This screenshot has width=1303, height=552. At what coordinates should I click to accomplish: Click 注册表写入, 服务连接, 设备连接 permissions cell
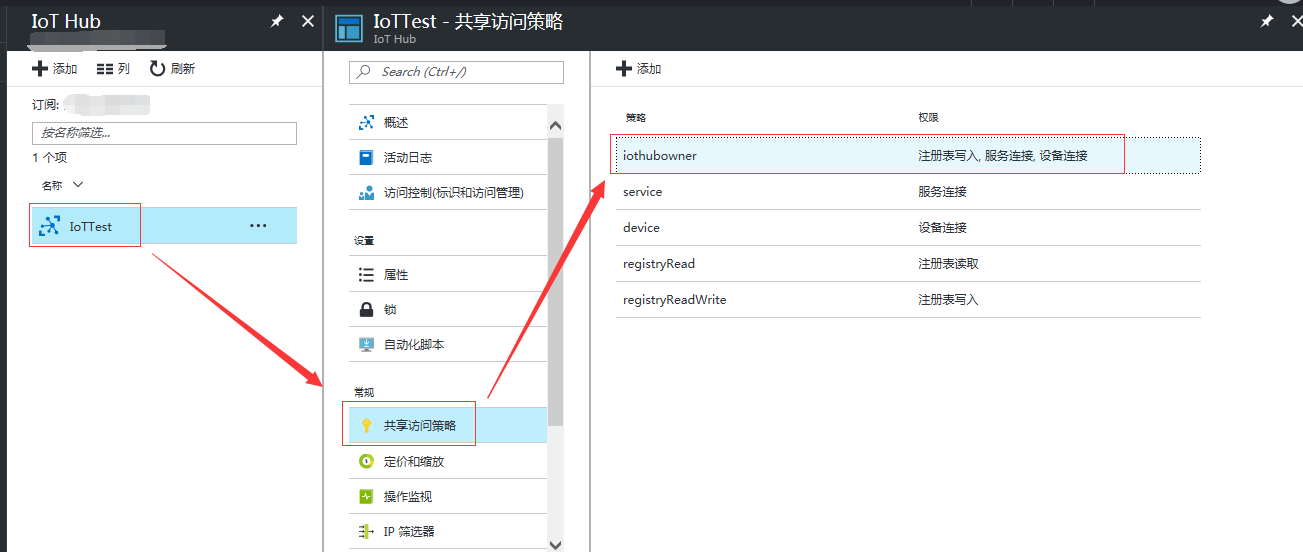point(1003,155)
